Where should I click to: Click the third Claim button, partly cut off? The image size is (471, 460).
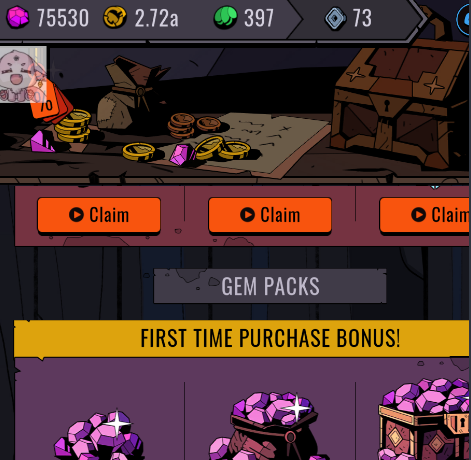425,215
